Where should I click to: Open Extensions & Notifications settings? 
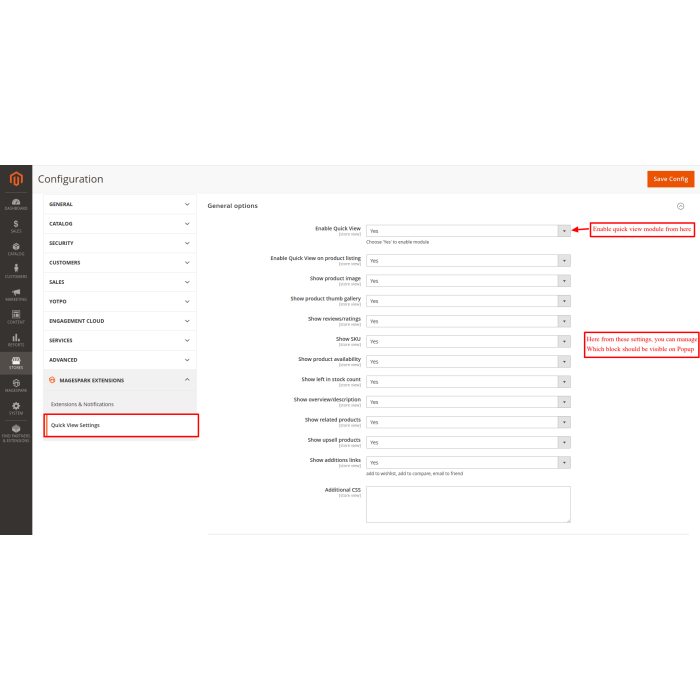click(x=82, y=404)
